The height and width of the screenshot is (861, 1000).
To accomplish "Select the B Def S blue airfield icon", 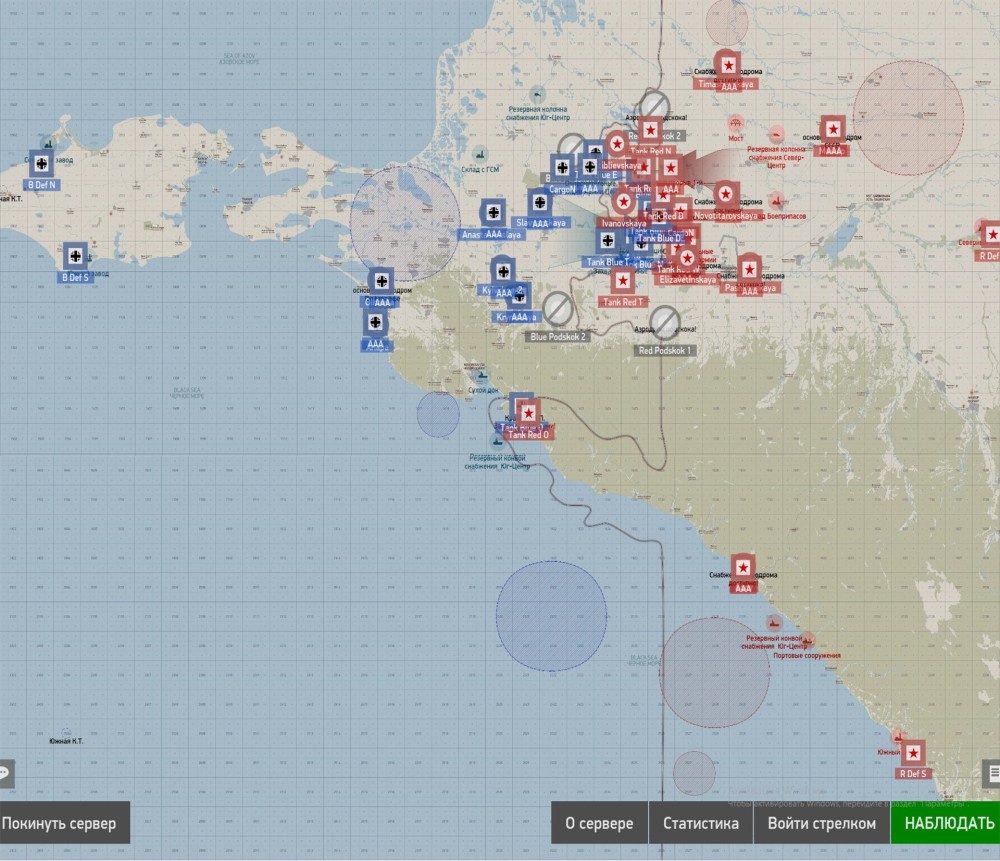I will [75, 256].
